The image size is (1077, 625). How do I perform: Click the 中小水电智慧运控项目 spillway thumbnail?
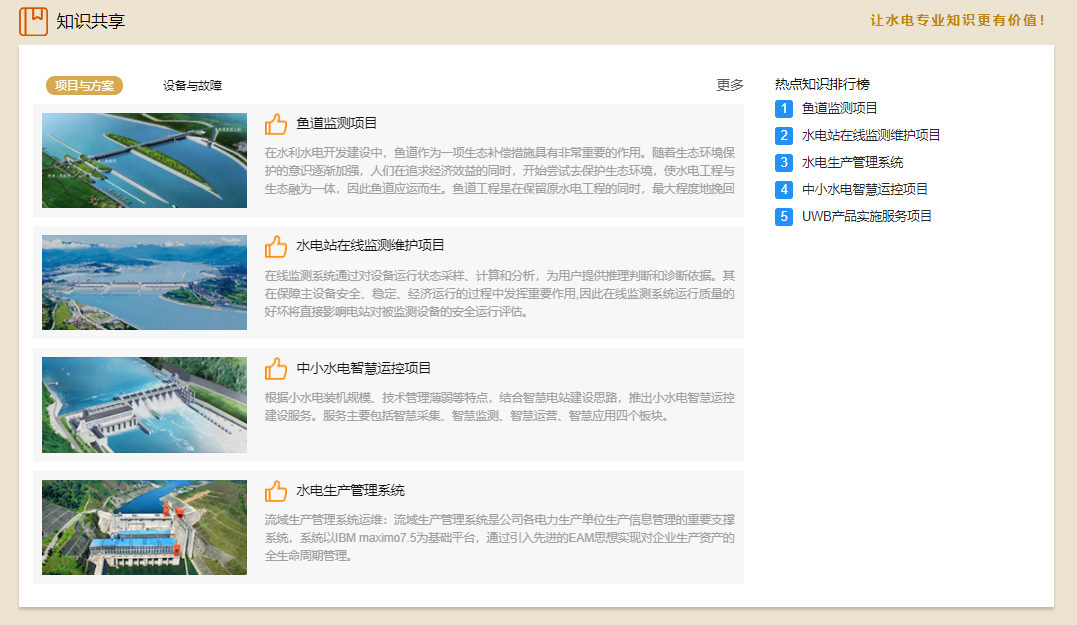pos(144,405)
